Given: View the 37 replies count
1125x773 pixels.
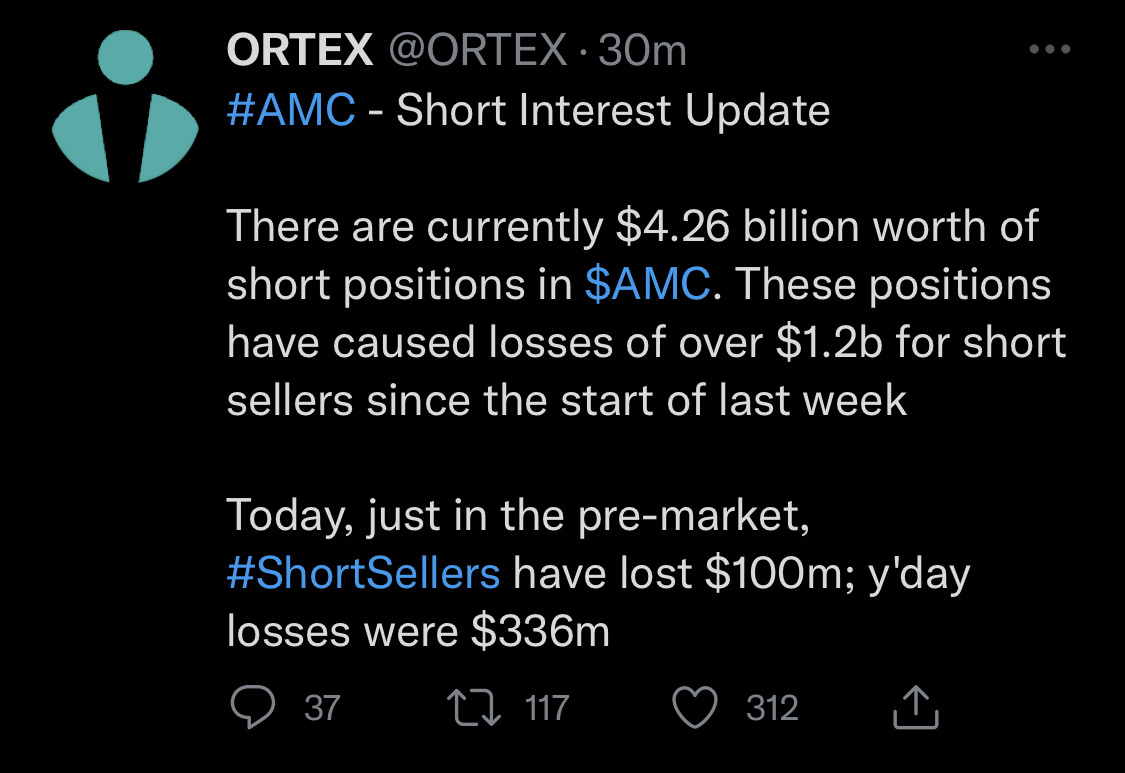Looking at the screenshot, I should coord(322,708).
